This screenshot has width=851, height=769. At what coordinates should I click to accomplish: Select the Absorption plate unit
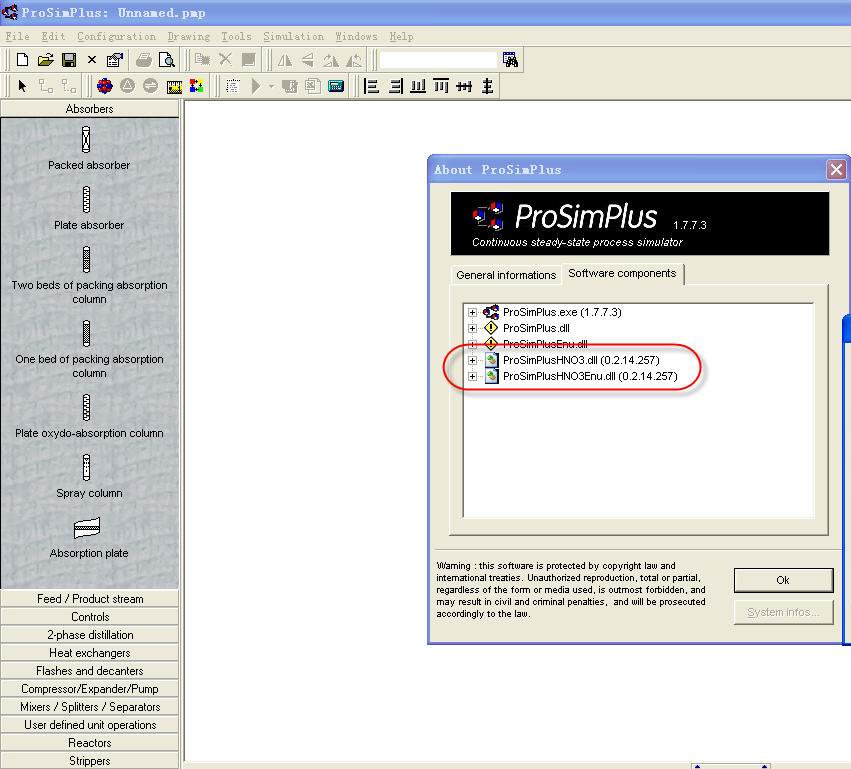(x=88, y=538)
